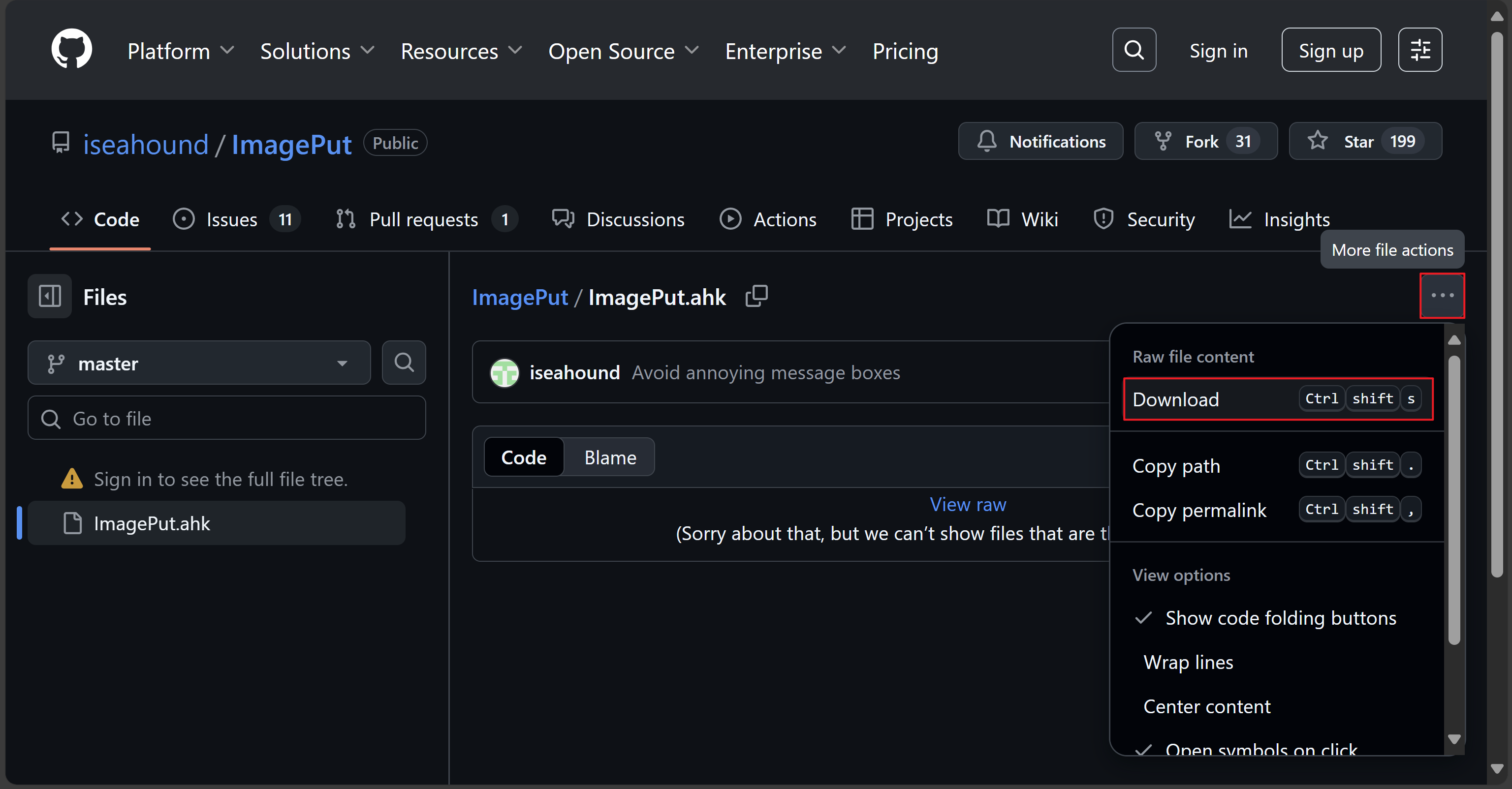Toggle Center content option
This screenshot has height=789, width=1512.
(1278, 706)
